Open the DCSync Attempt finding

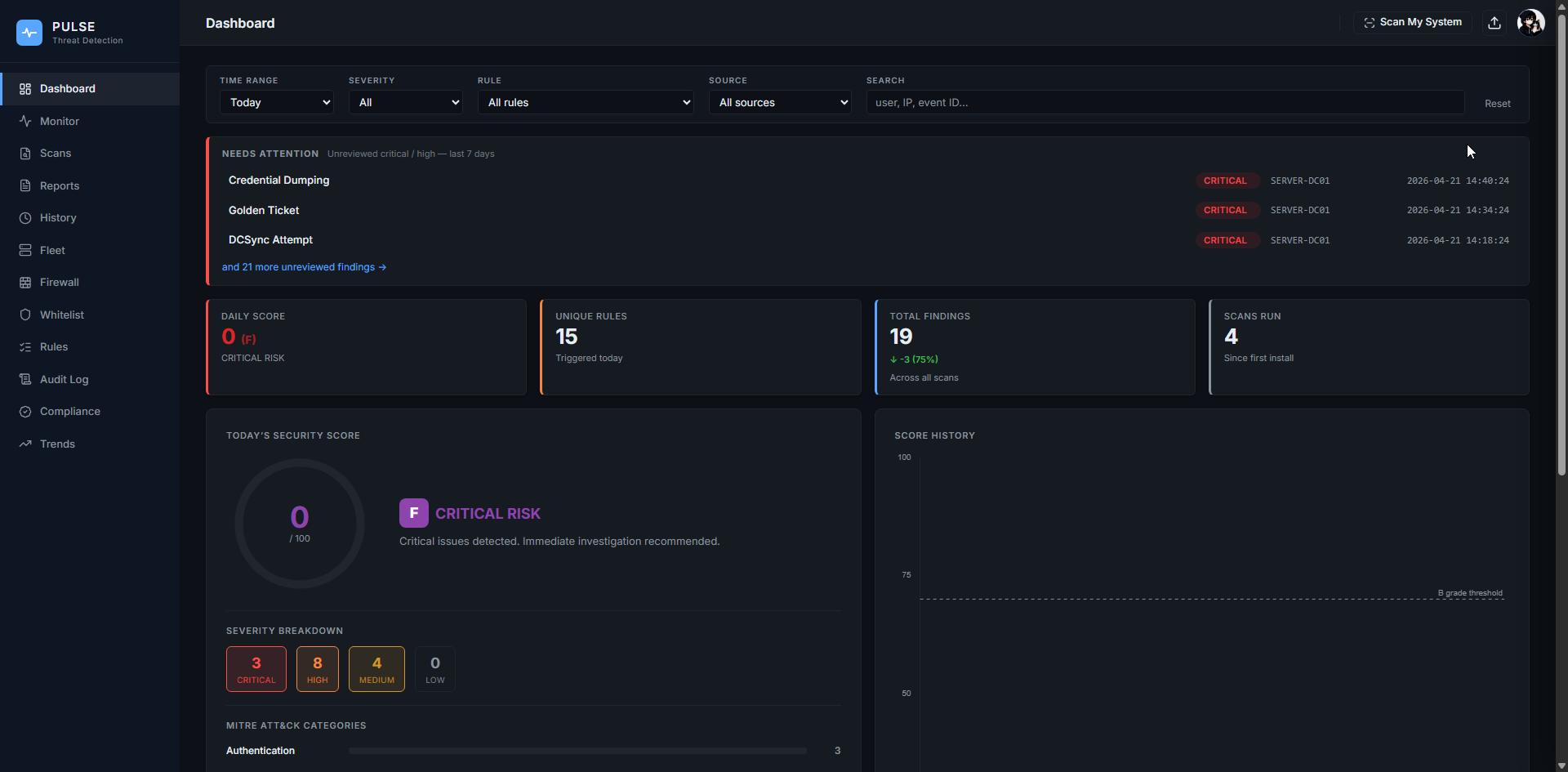[868, 240]
